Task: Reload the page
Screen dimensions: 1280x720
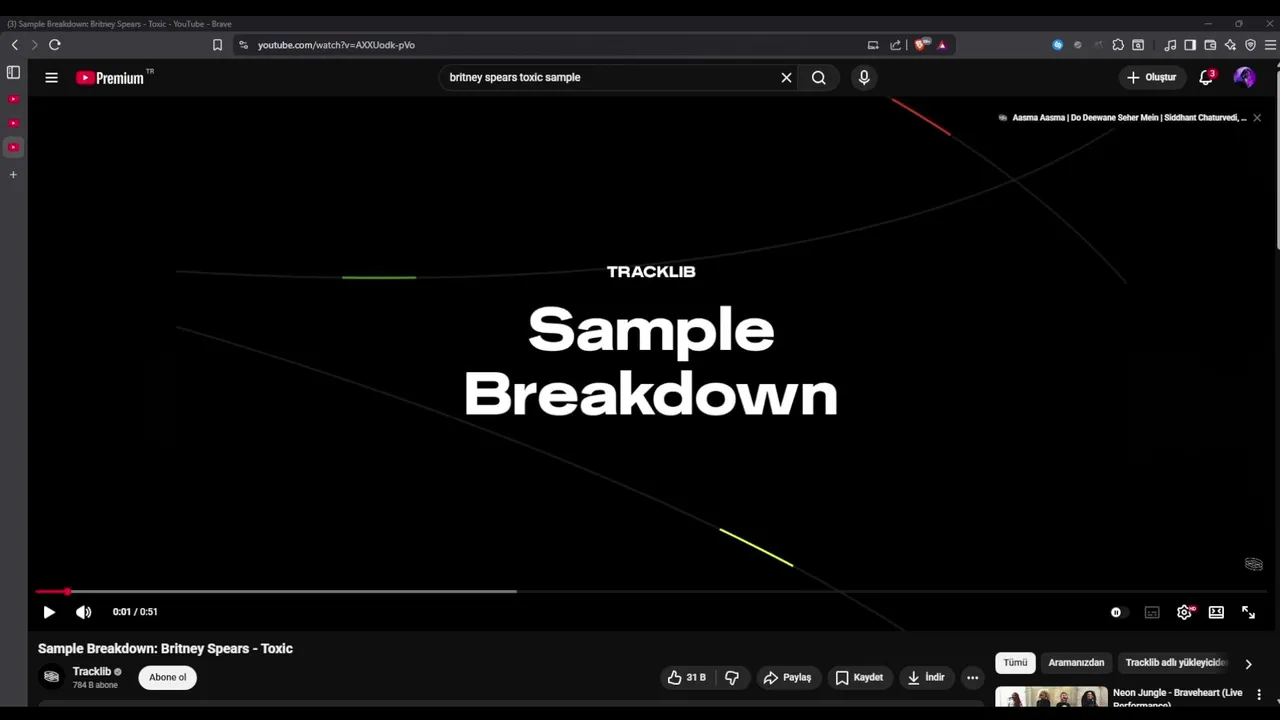Action: [x=55, y=45]
